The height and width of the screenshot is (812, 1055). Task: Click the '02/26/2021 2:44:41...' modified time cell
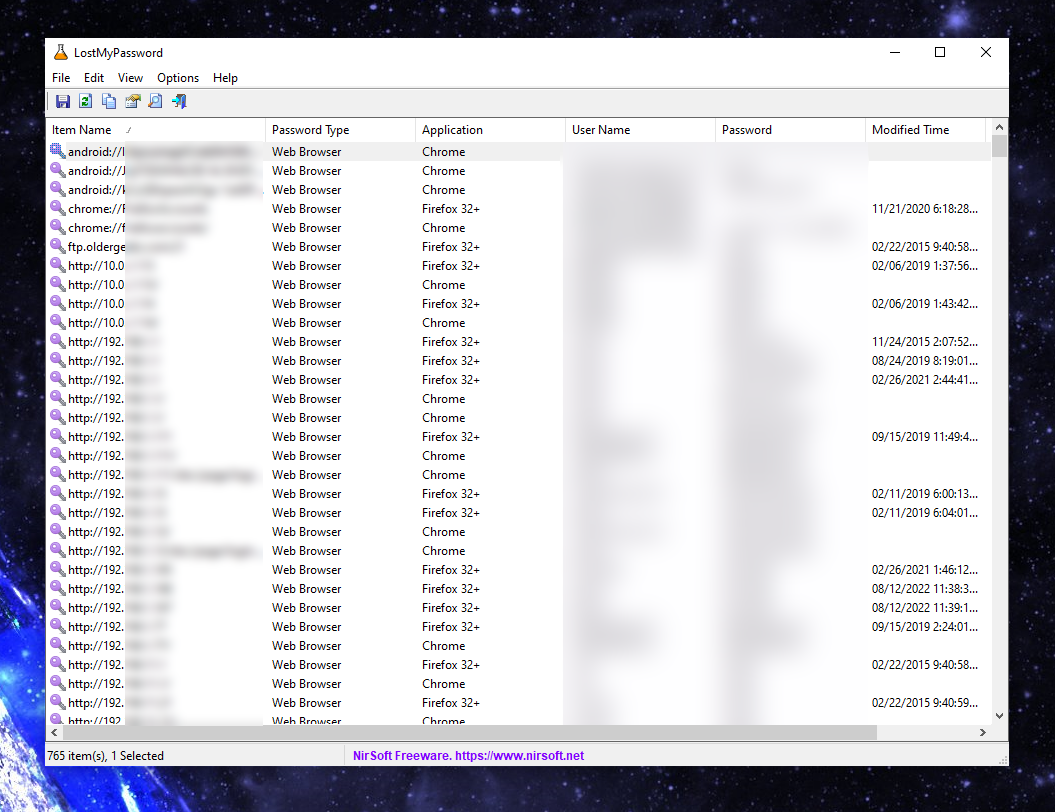point(925,379)
